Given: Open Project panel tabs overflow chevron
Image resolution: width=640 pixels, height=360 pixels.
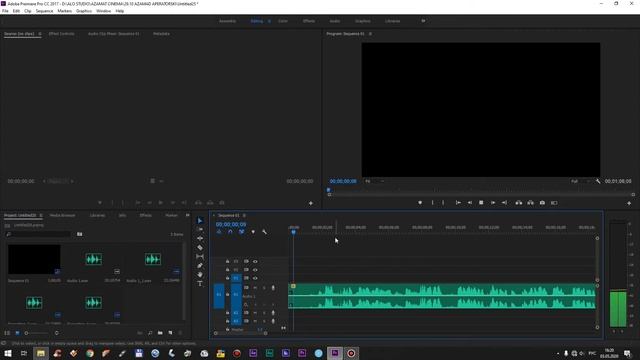Looking at the screenshot, I should (x=187, y=215).
